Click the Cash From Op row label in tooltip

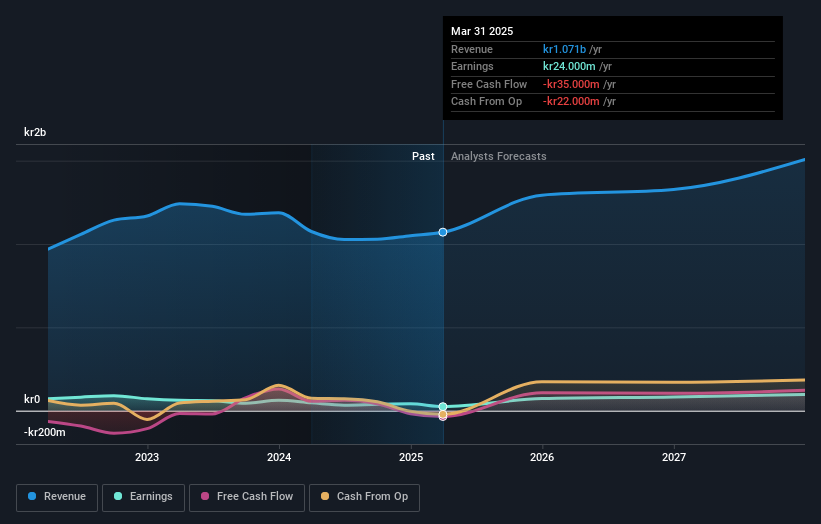click(486, 102)
